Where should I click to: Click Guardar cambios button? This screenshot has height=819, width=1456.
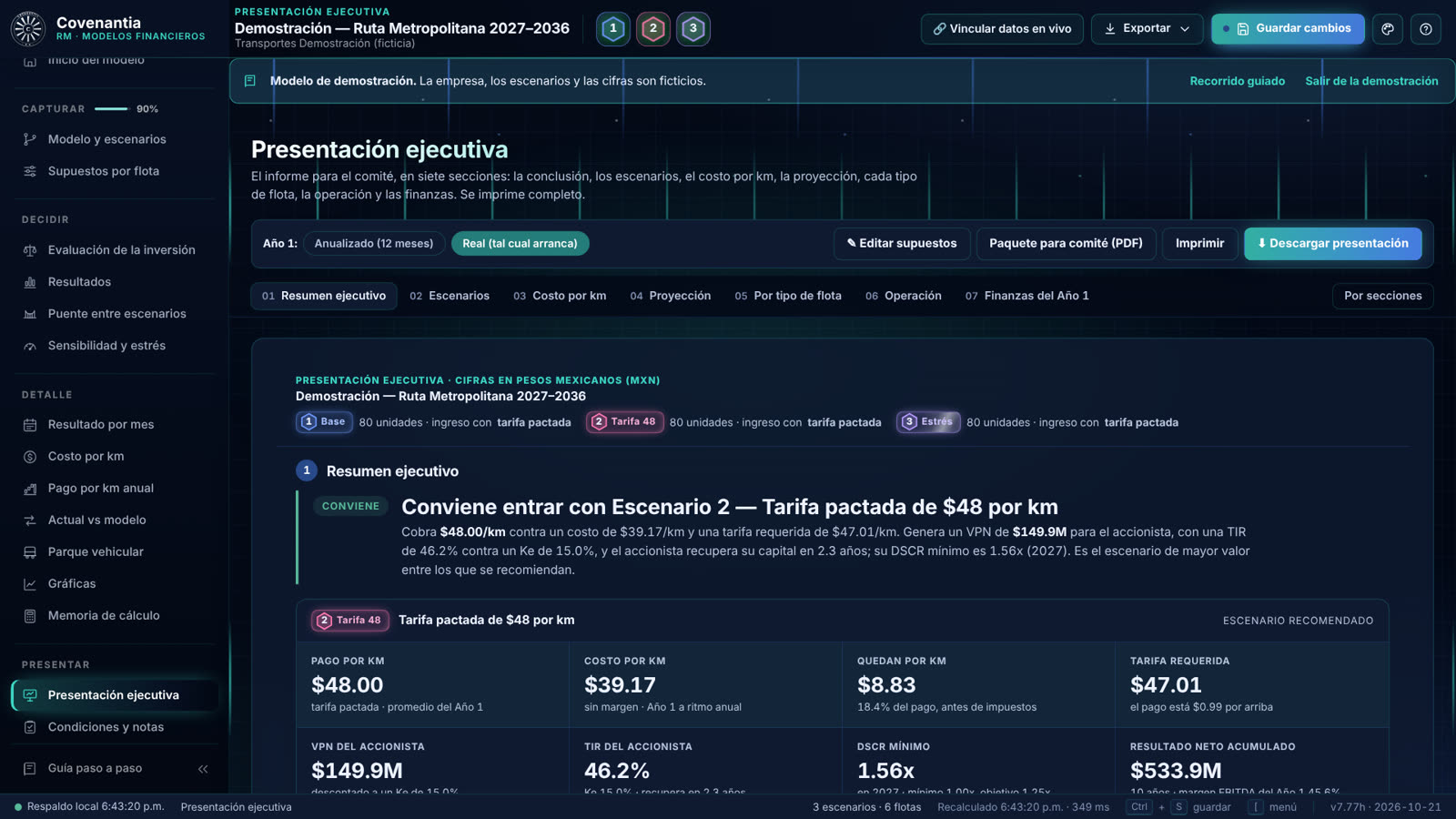click(1288, 29)
